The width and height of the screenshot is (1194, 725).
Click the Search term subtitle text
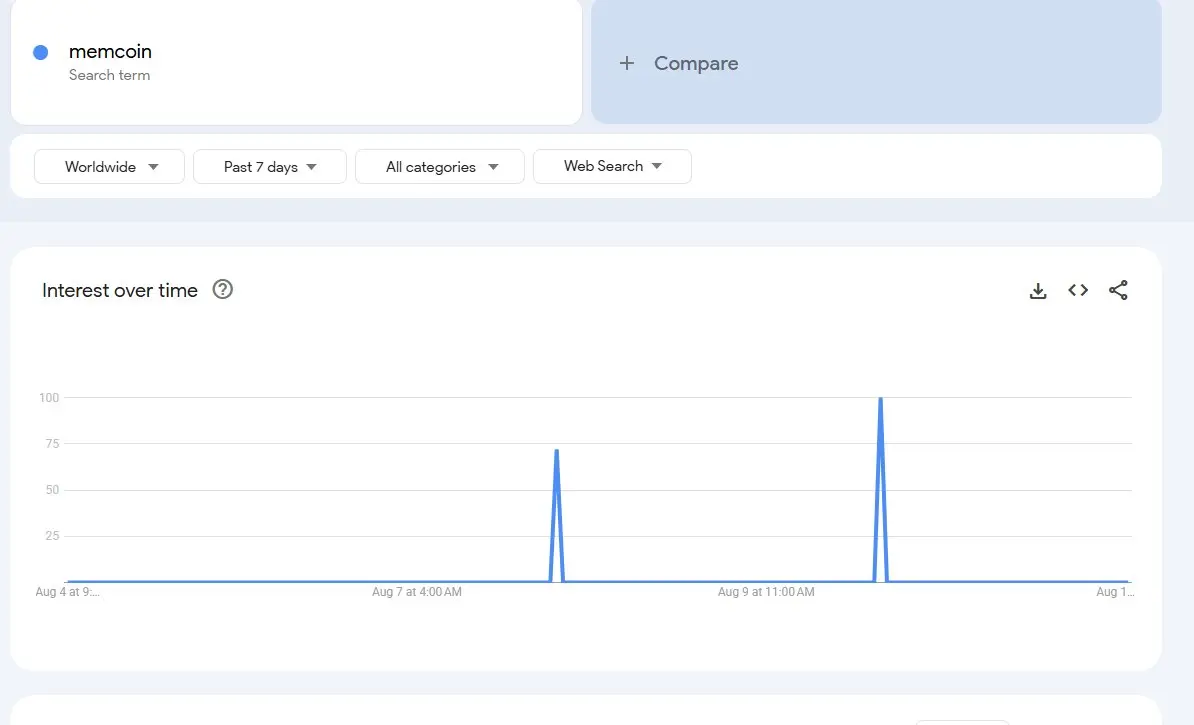(110, 75)
